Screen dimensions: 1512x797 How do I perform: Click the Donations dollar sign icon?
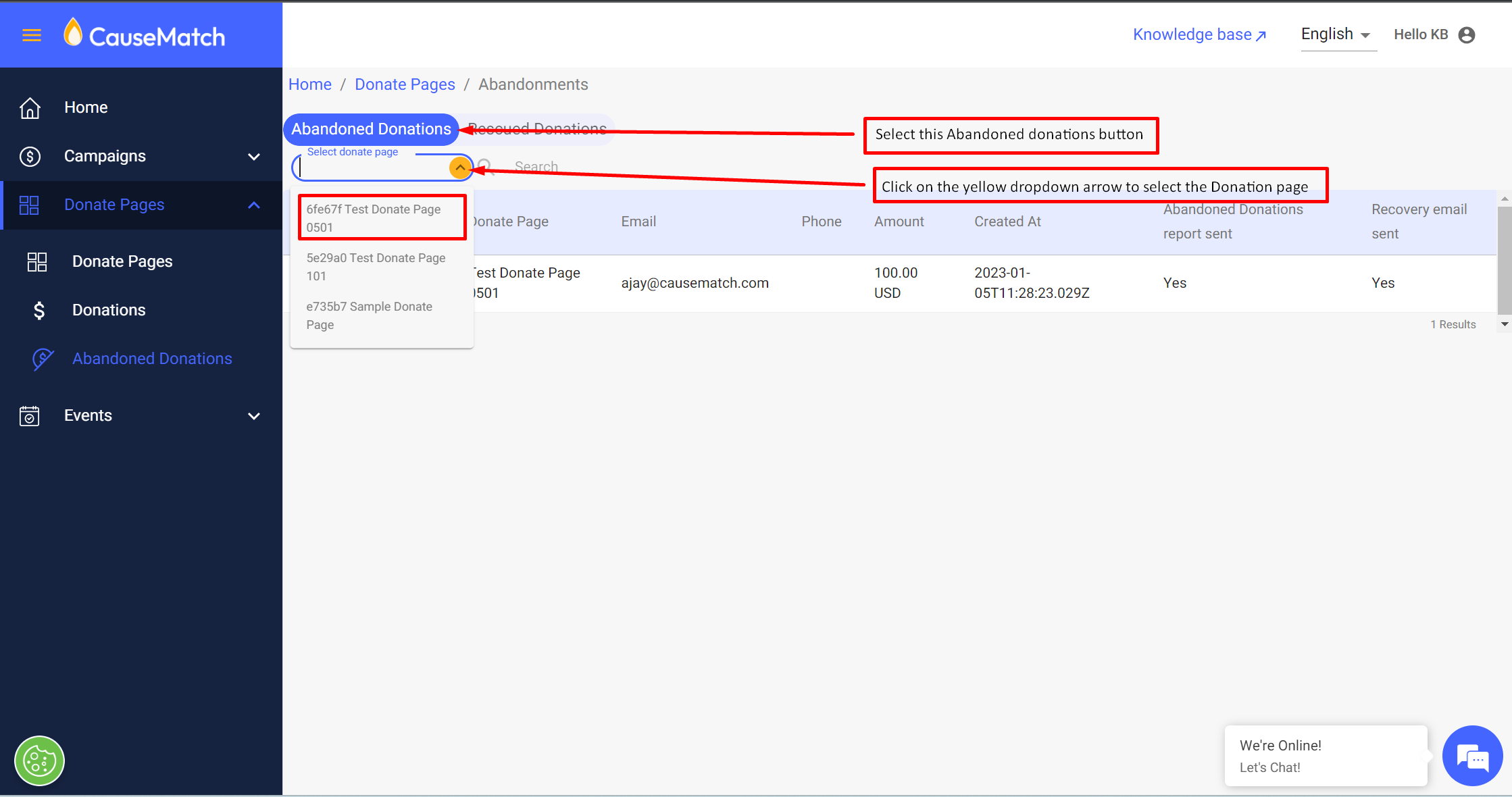click(39, 311)
